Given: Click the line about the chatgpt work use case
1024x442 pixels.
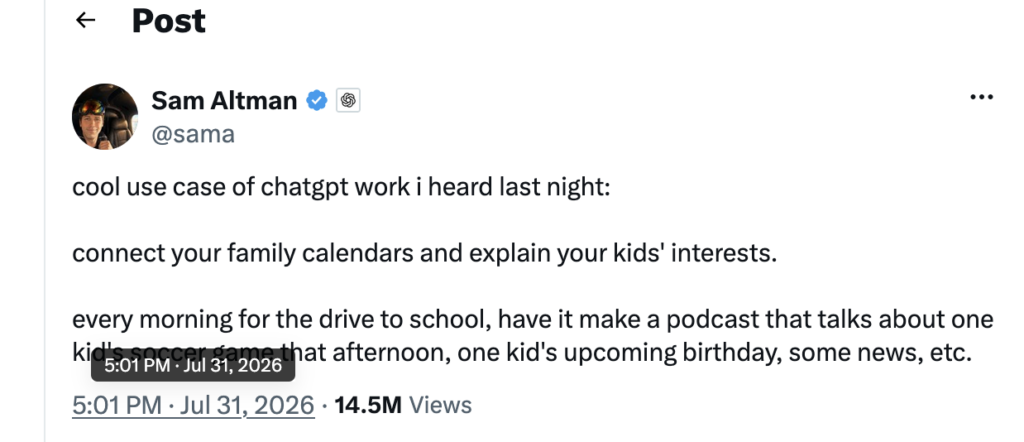Looking at the screenshot, I should 341,187.
